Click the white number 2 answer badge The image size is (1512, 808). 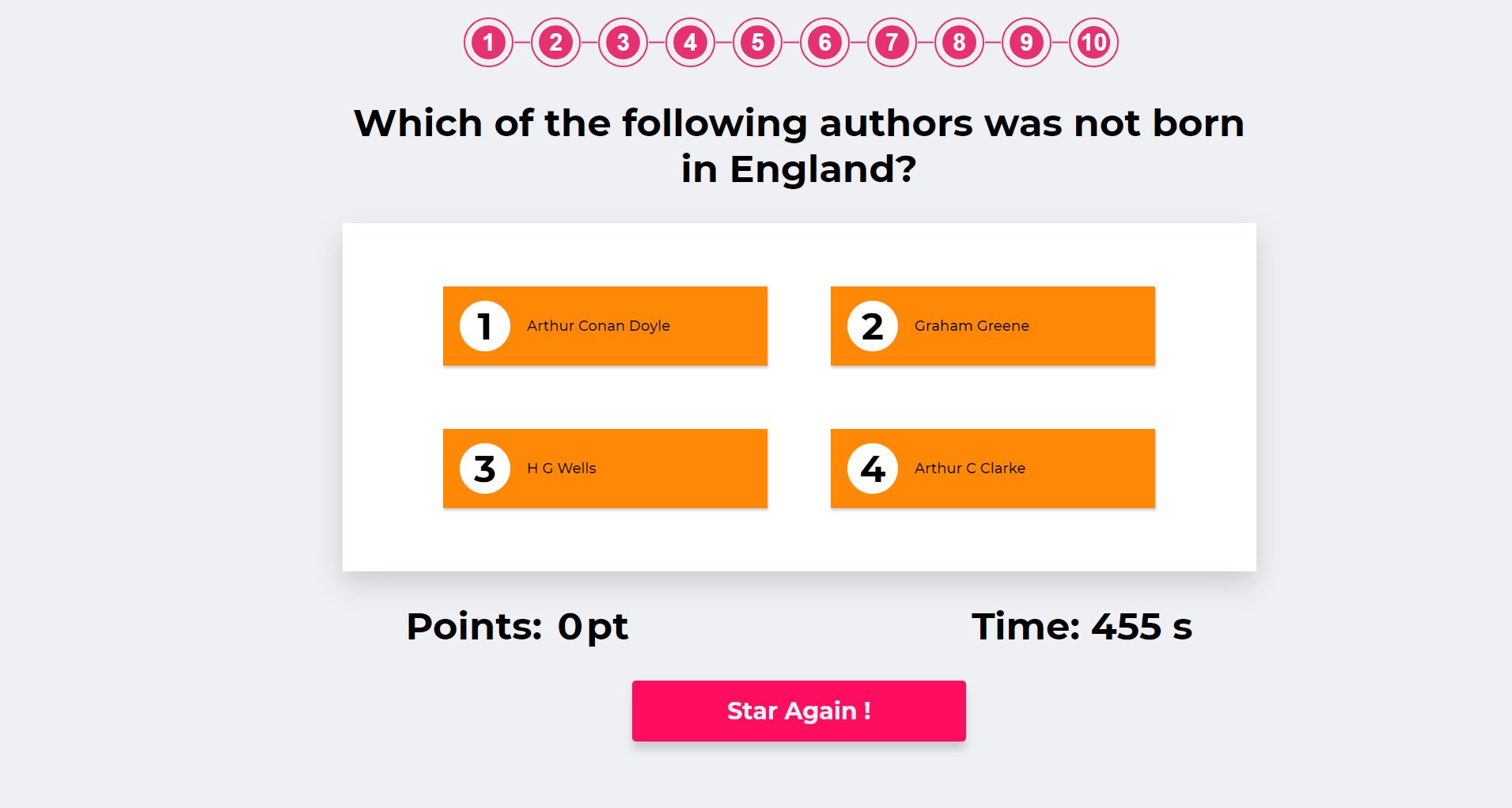[873, 326]
